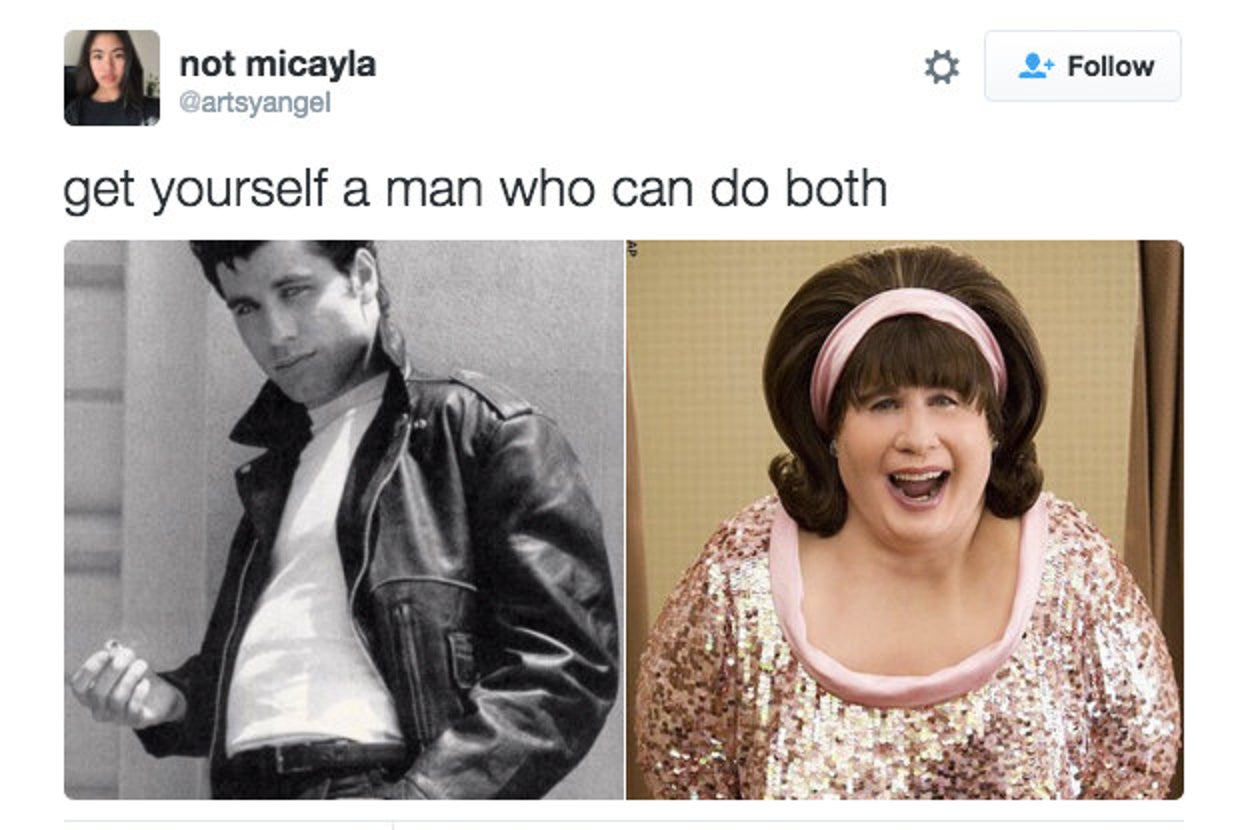Click the "Follow" text label
Image resolution: width=1250 pixels, height=830 pixels.
[1111, 66]
